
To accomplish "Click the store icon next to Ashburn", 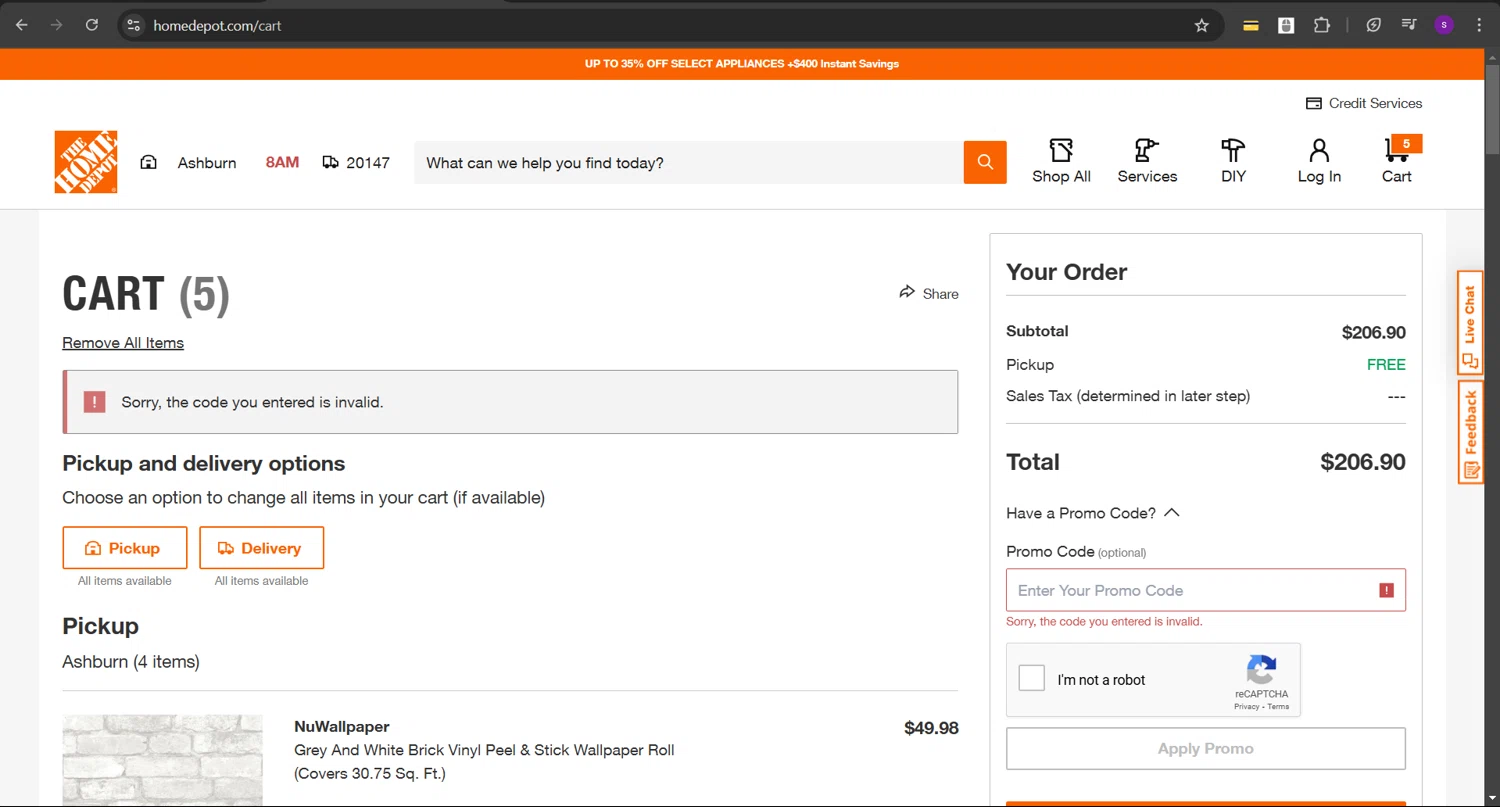I will point(149,162).
